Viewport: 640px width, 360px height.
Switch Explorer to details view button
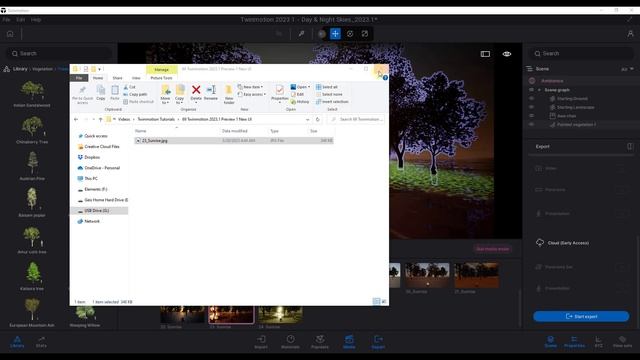(376, 301)
